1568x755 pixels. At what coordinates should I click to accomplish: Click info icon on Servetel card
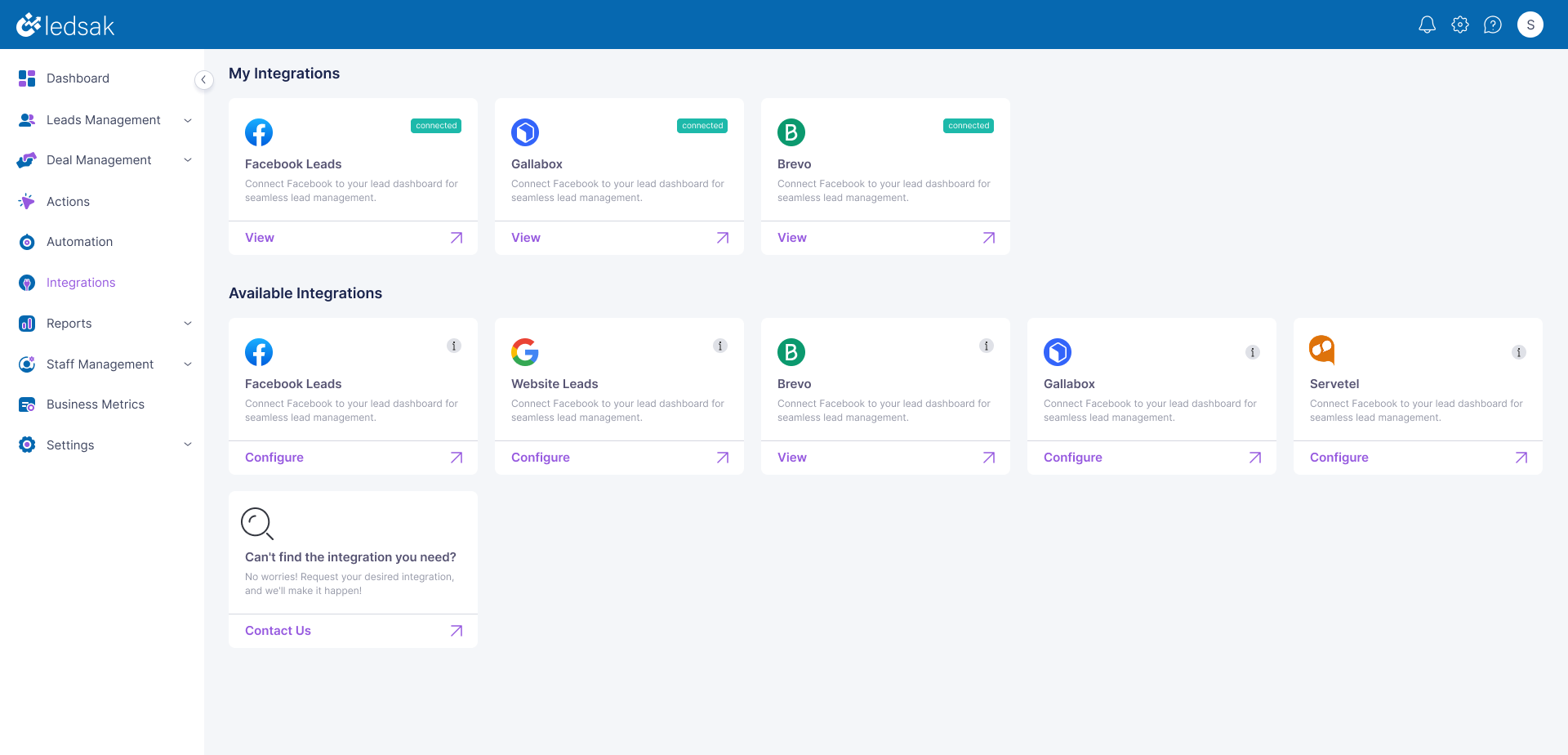pyautogui.click(x=1519, y=352)
